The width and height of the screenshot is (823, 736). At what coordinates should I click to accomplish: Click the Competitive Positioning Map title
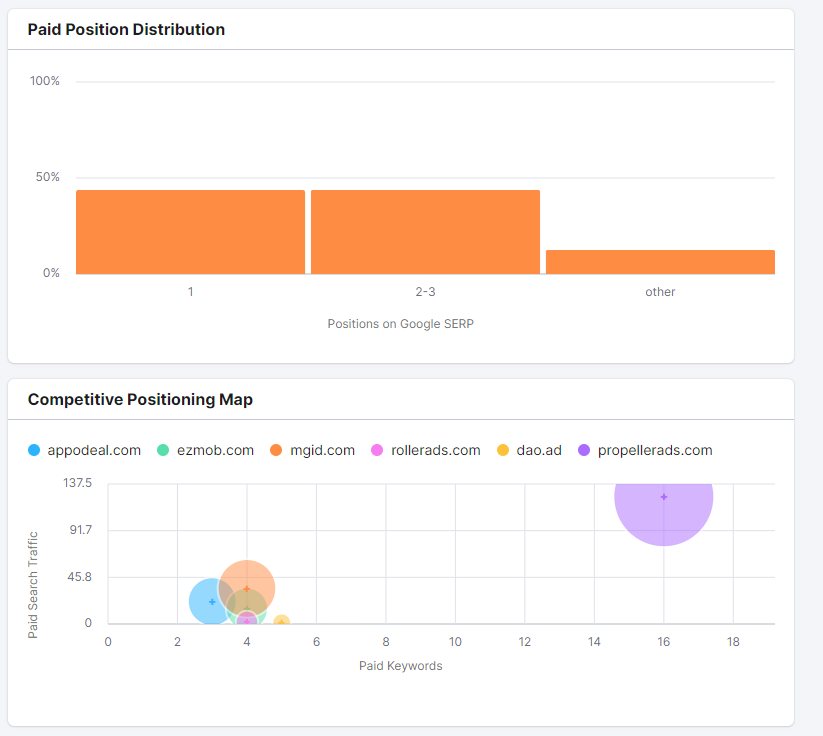[x=140, y=400]
